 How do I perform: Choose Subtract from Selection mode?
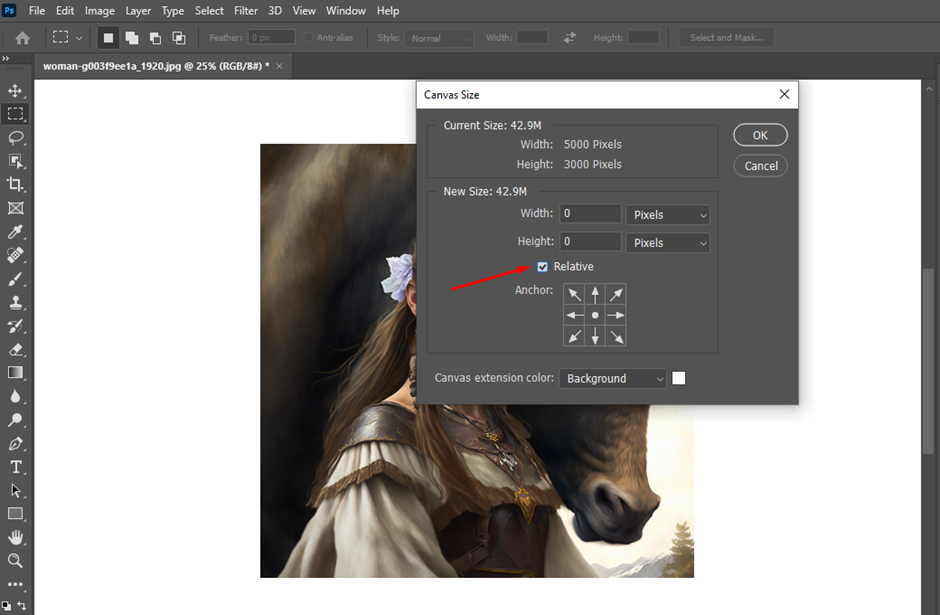[x=155, y=38]
